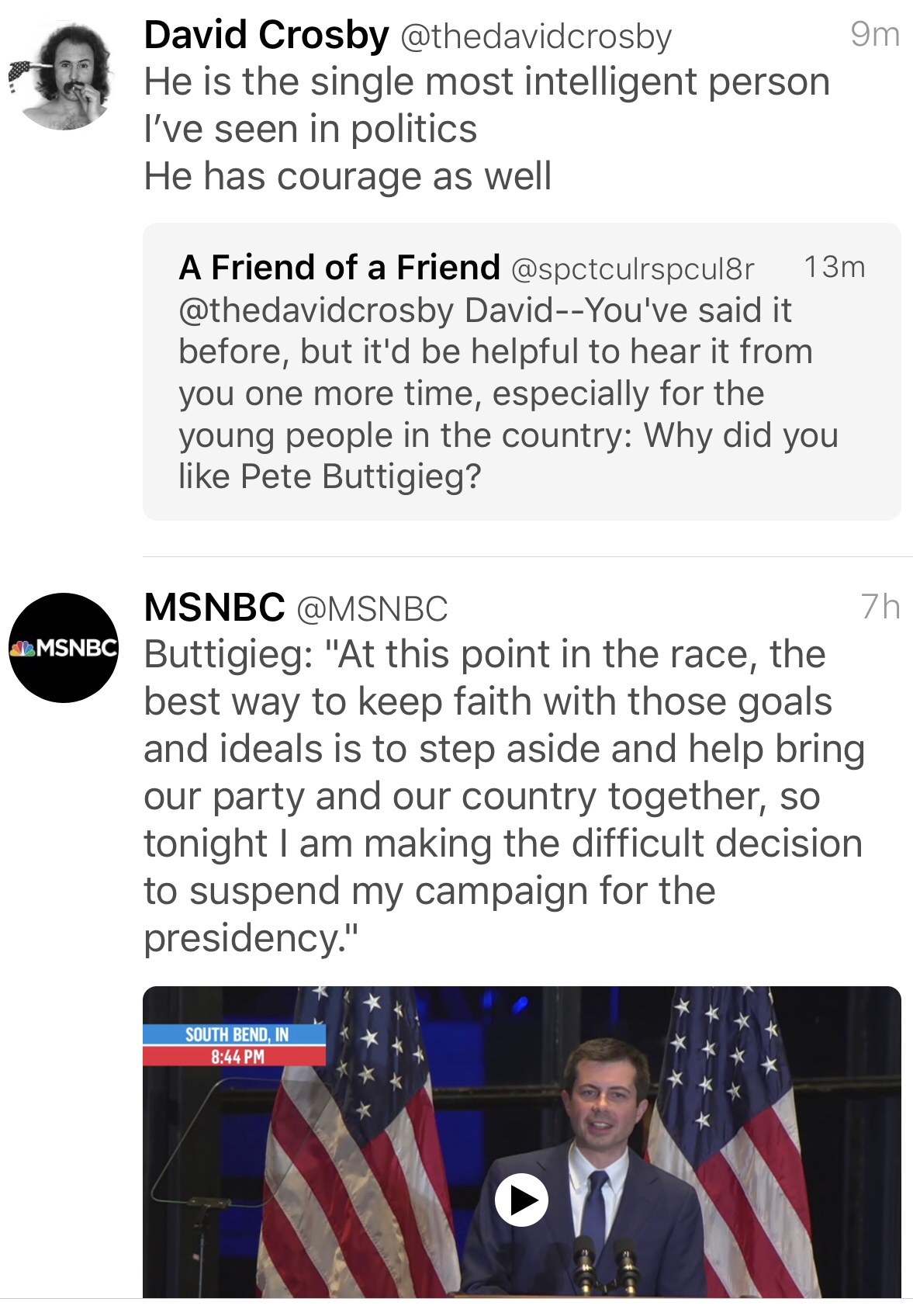
Task: Play the Buttigieg video
Action: coord(521,1200)
